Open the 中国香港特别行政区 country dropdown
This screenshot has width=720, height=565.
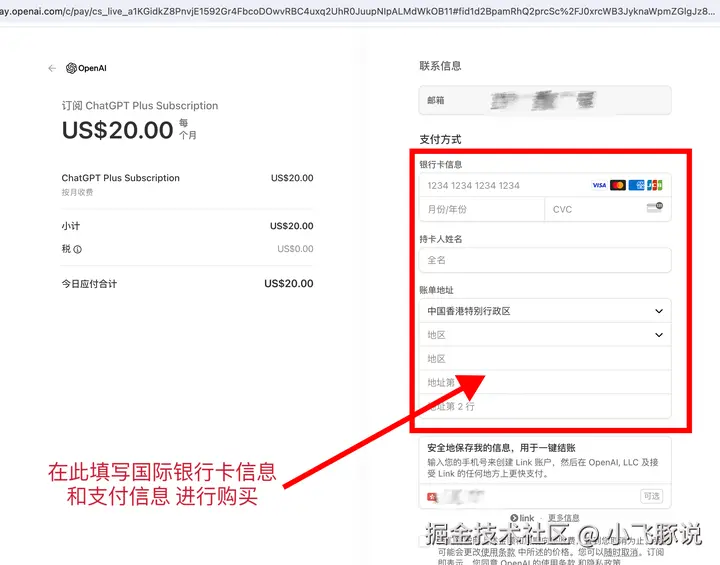click(x=545, y=311)
